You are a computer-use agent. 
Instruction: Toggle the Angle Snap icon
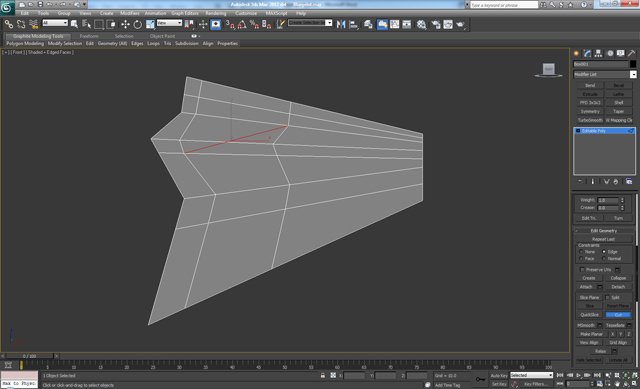pos(242,24)
